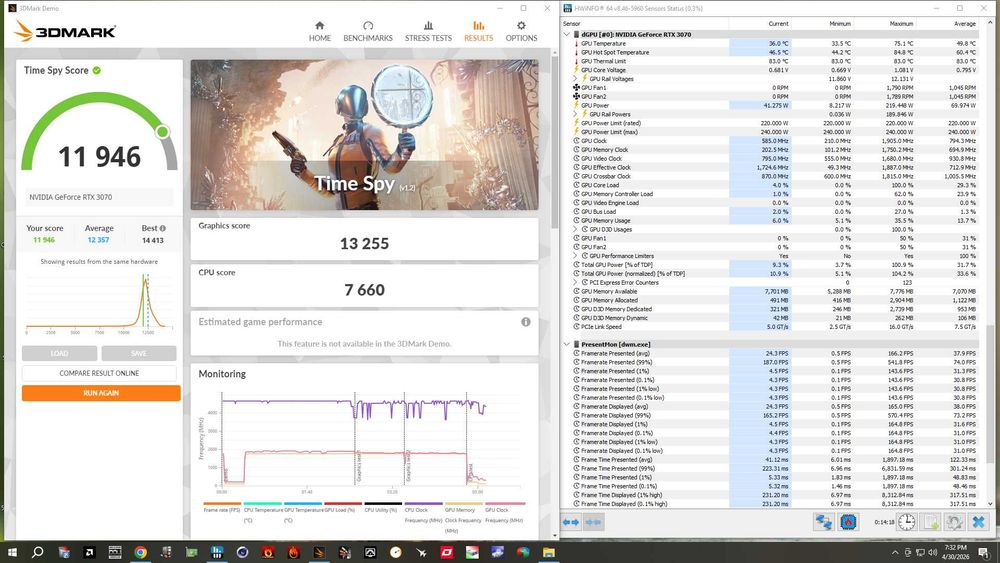1000x563 pixels.
Task: Toggle the Frame rate (FPS) legend line
Action: coord(222,508)
